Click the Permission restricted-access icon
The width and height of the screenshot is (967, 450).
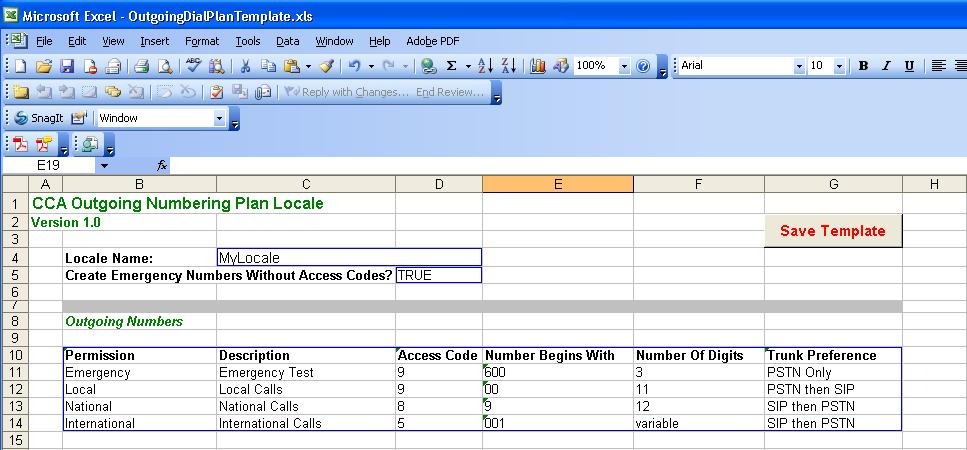(x=90, y=66)
